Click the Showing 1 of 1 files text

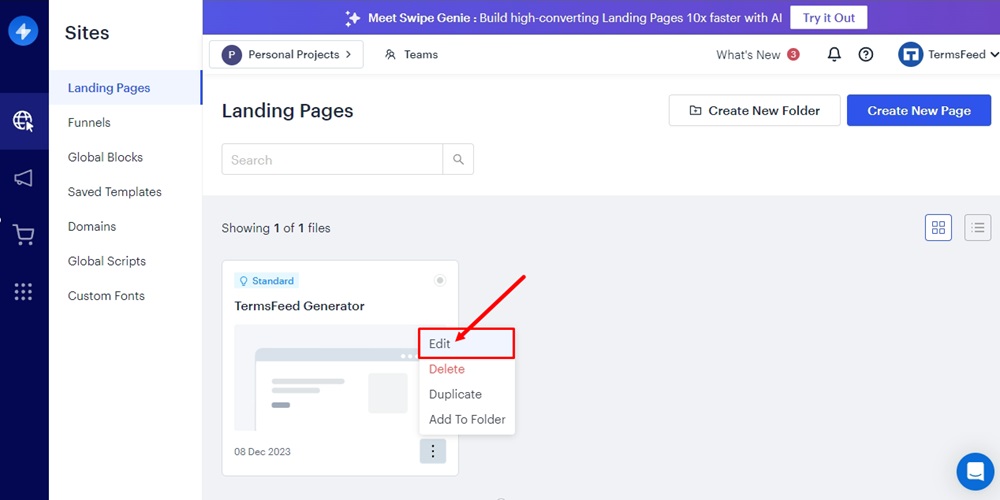click(276, 228)
